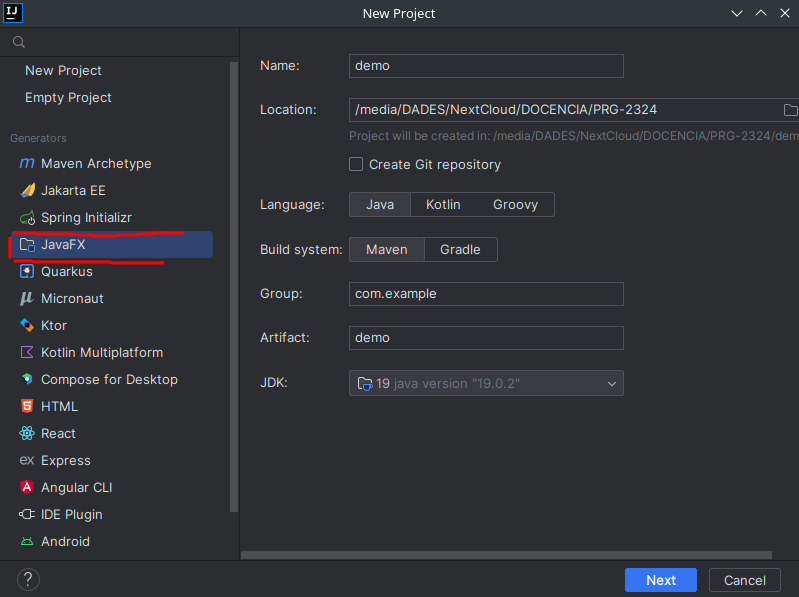Click the Android robot icon
This screenshot has height=597, width=799.
click(27, 541)
